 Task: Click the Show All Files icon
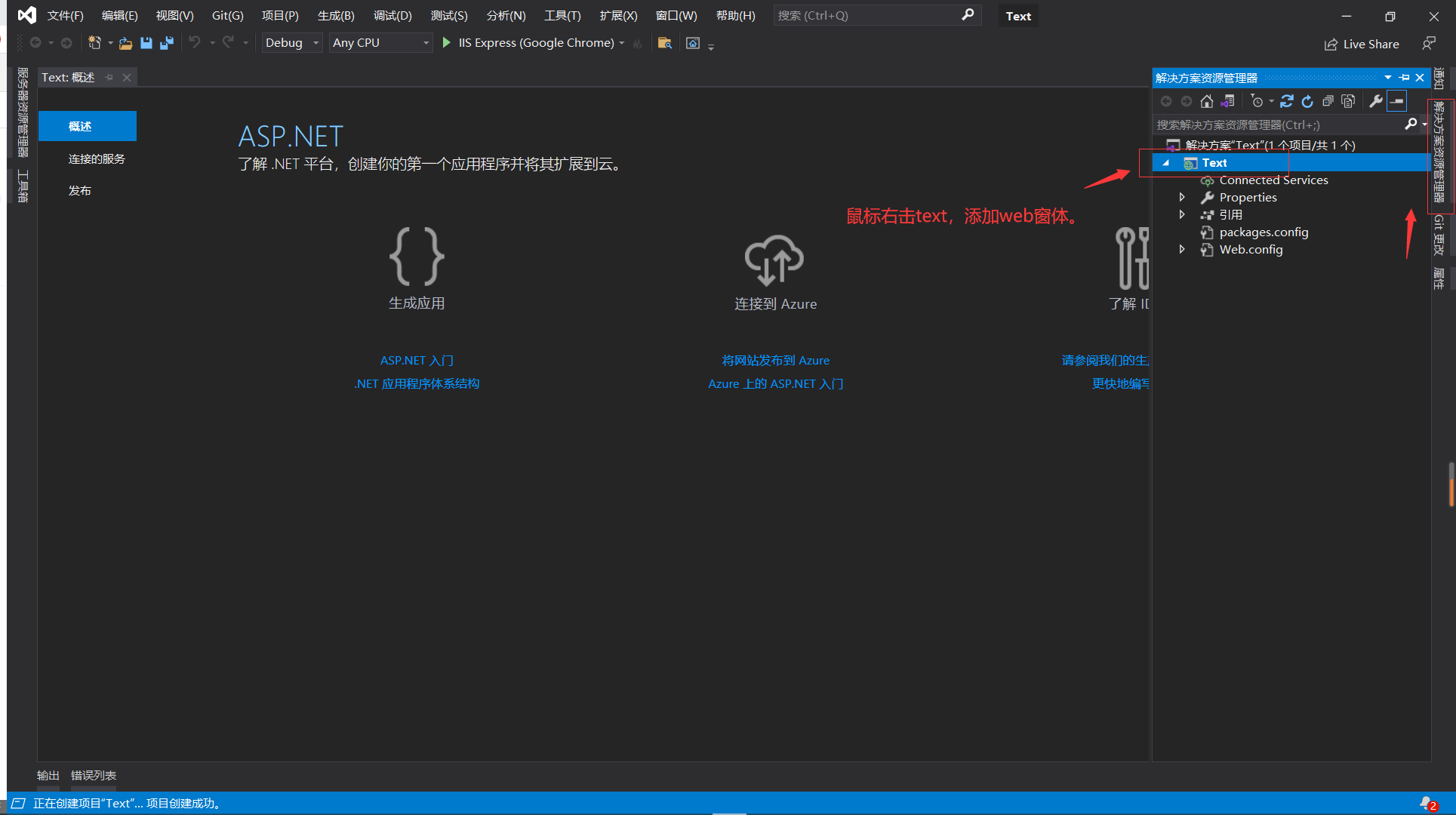click(x=1348, y=101)
